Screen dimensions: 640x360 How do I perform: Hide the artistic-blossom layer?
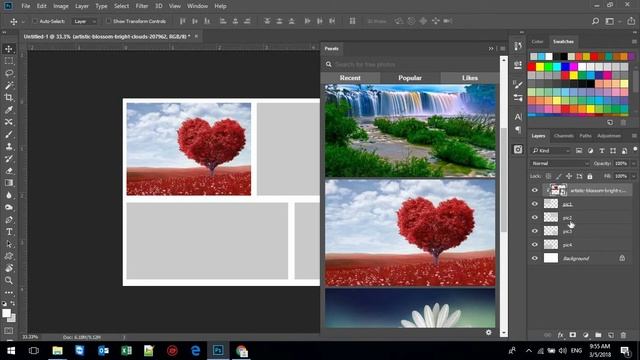pyautogui.click(x=535, y=190)
